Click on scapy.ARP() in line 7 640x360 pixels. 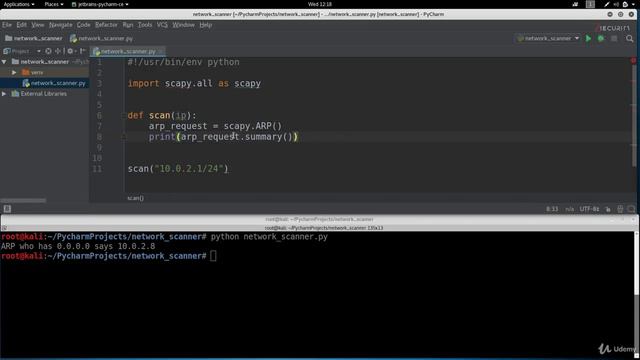(x=253, y=126)
